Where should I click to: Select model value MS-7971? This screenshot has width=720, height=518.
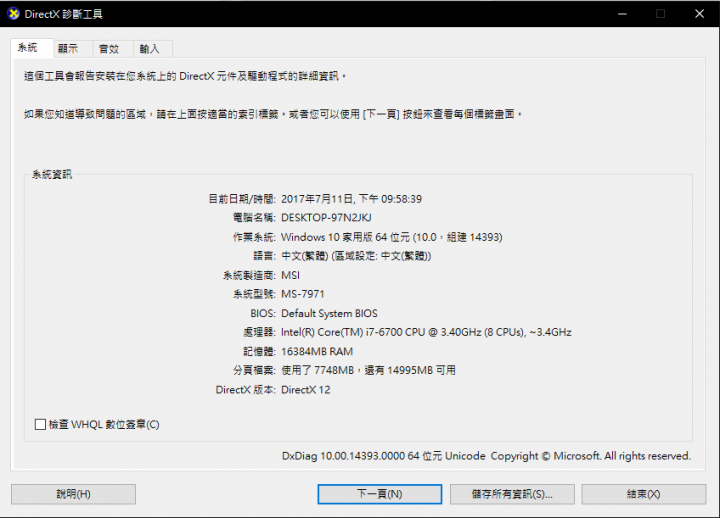pyautogui.click(x=303, y=294)
